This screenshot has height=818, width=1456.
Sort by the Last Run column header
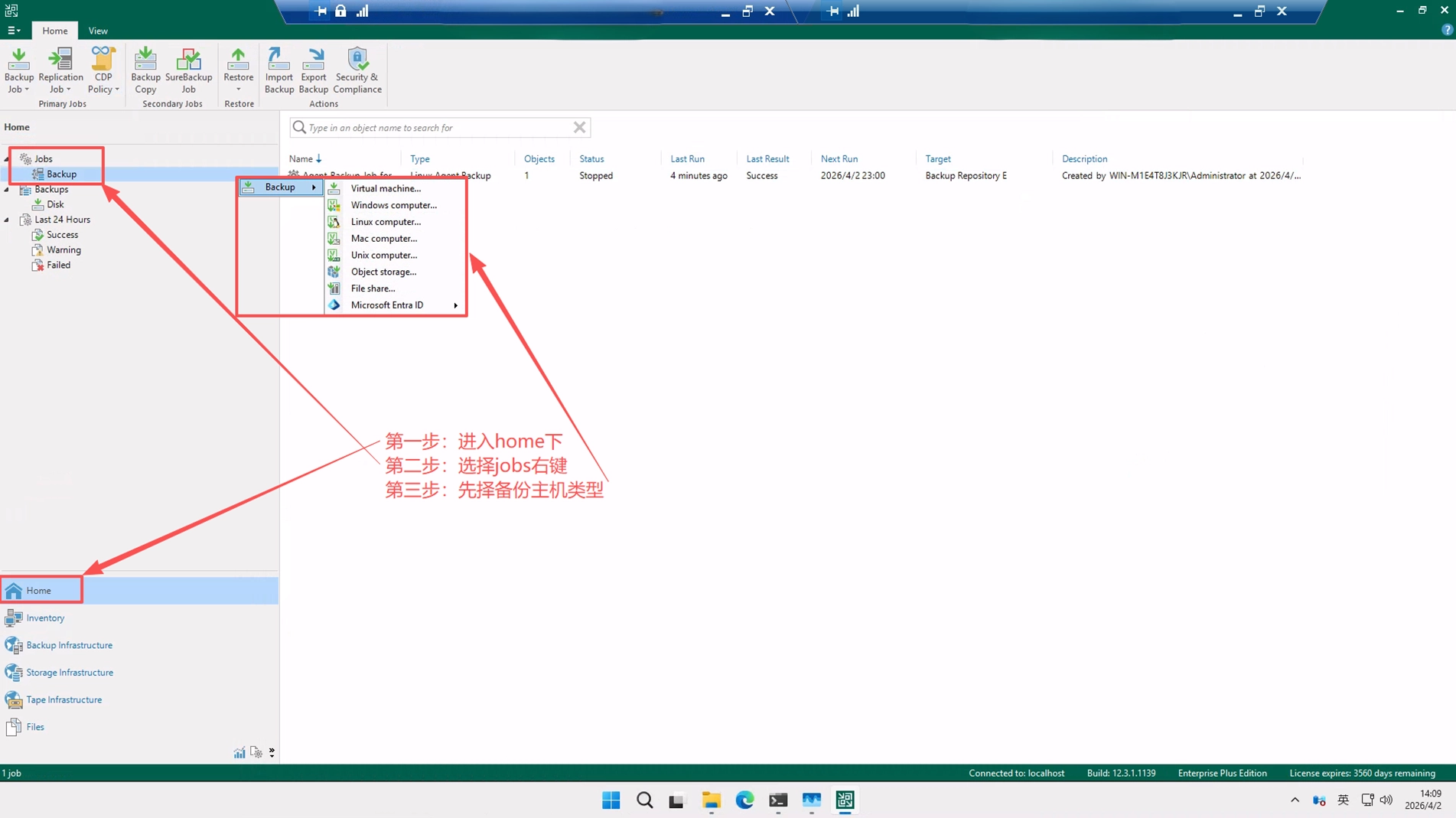coord(687,158)
